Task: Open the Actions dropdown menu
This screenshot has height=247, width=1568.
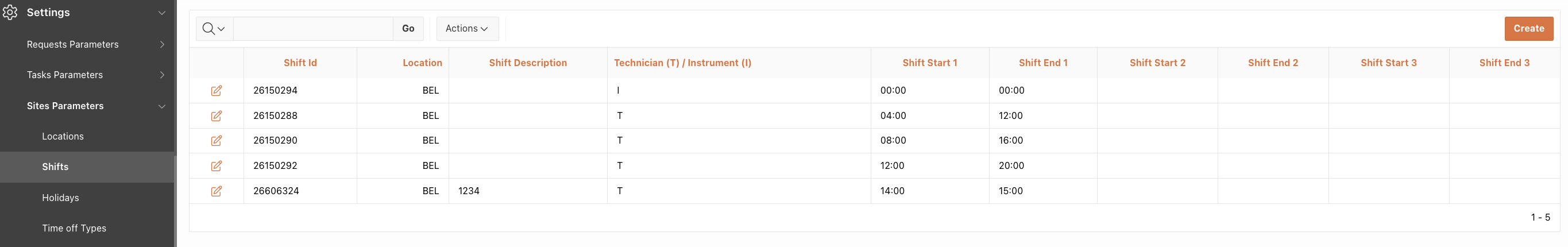Action: pos(467,29)
